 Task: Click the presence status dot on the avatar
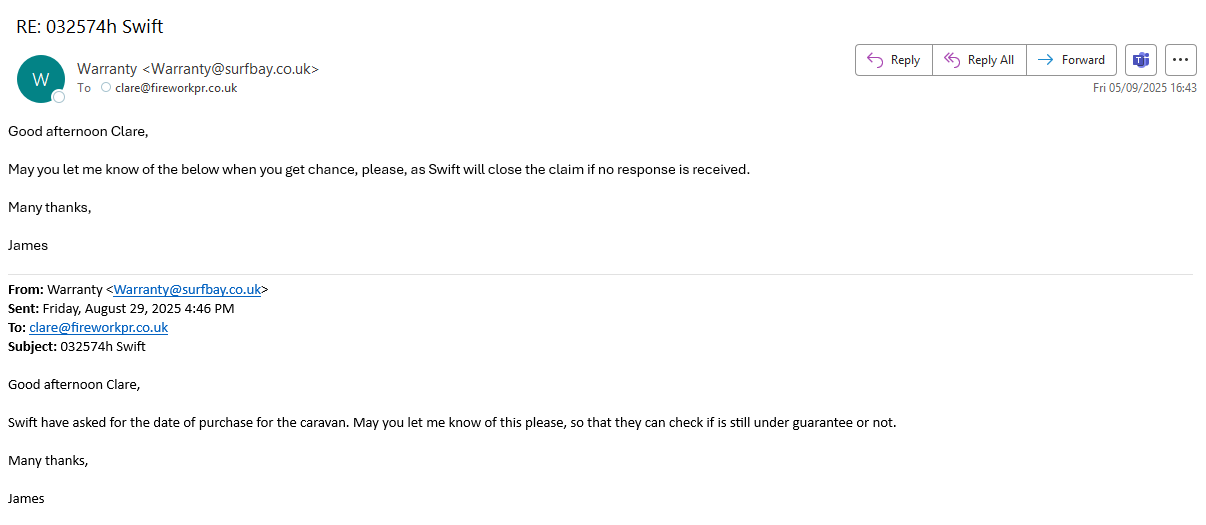[59, 97]
